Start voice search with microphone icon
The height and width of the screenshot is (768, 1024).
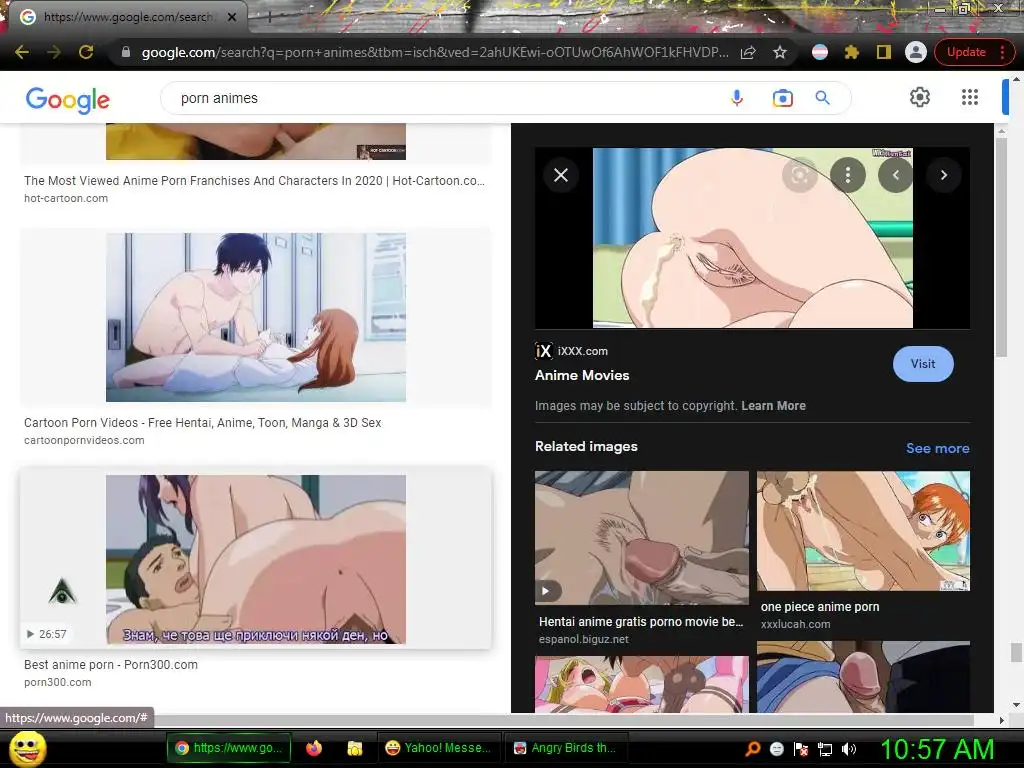point(737,98)
